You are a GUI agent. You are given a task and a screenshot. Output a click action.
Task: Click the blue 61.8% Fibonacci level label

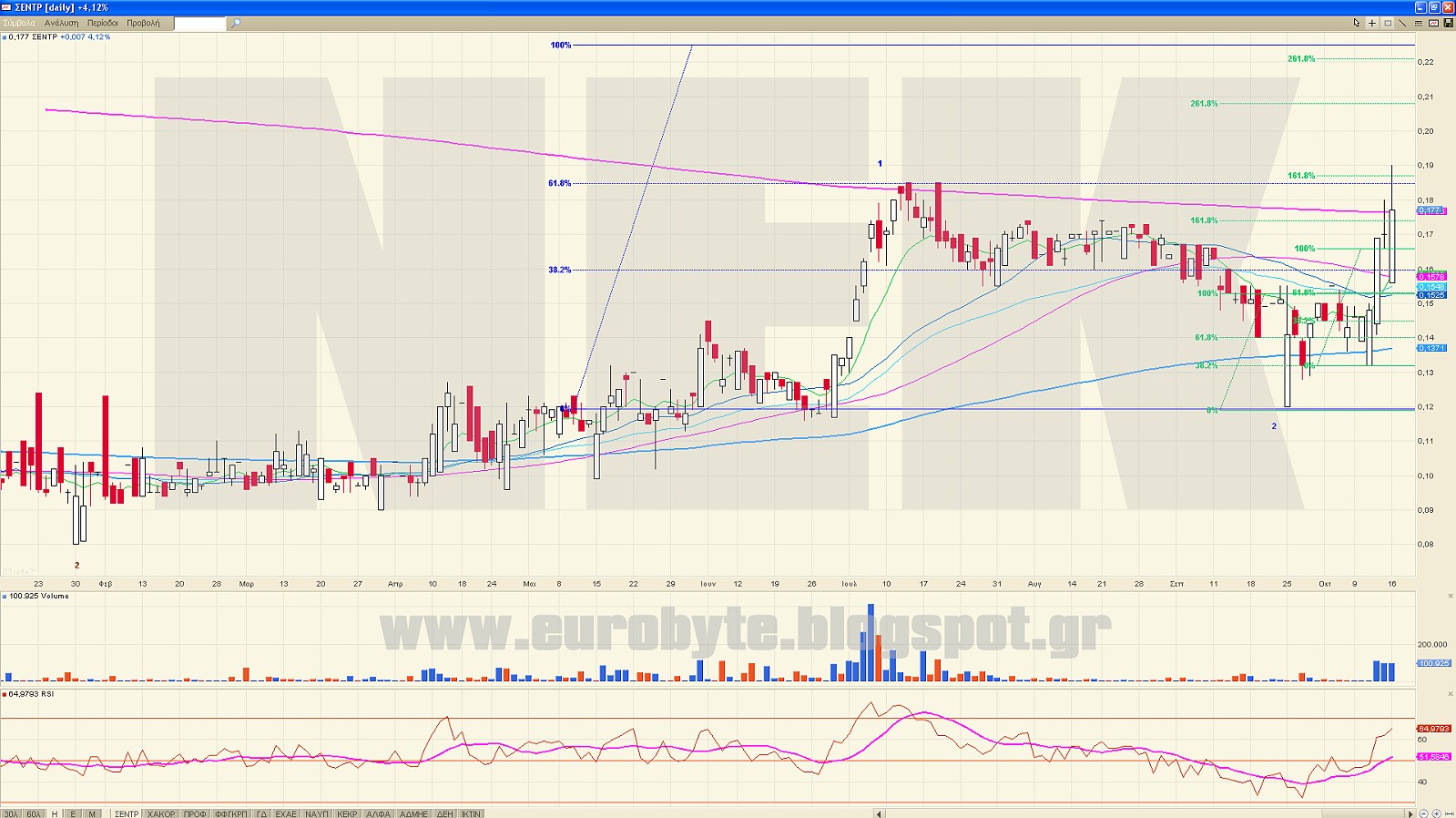click(x=560, y=183)
